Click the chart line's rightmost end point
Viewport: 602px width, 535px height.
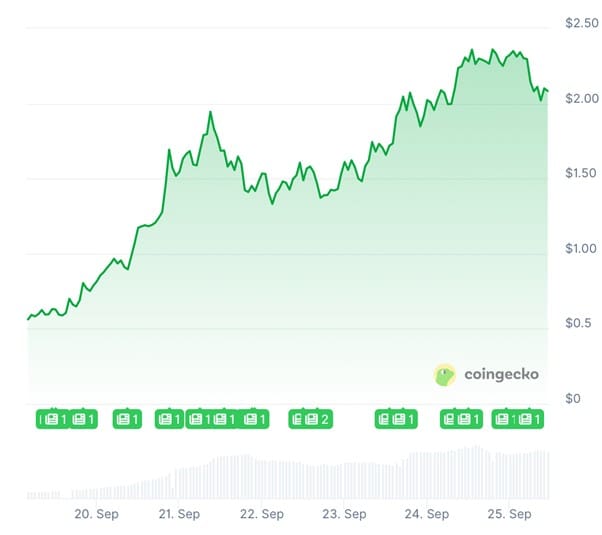tap(547, 91)
